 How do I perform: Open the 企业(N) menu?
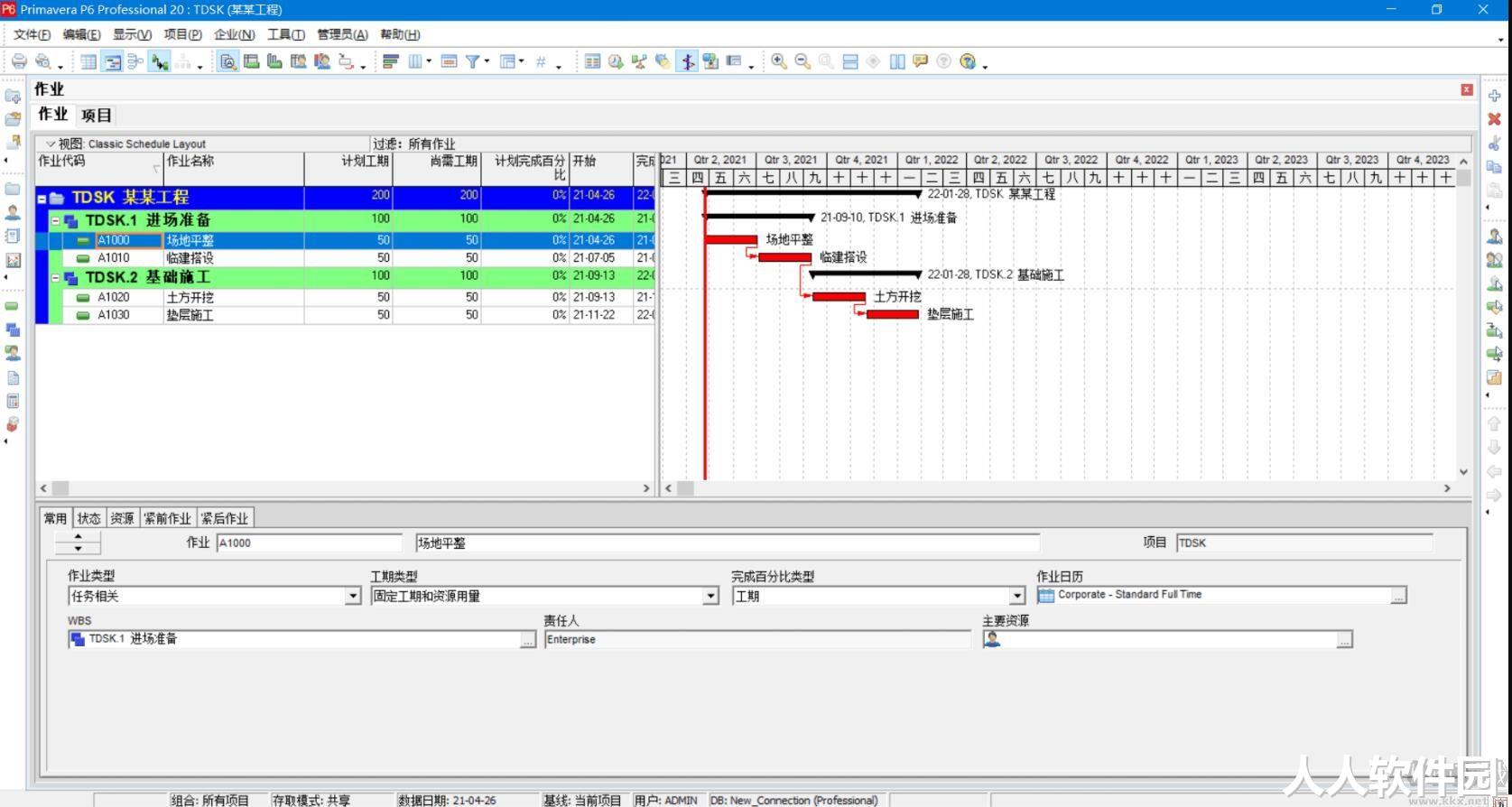[234, 34]
